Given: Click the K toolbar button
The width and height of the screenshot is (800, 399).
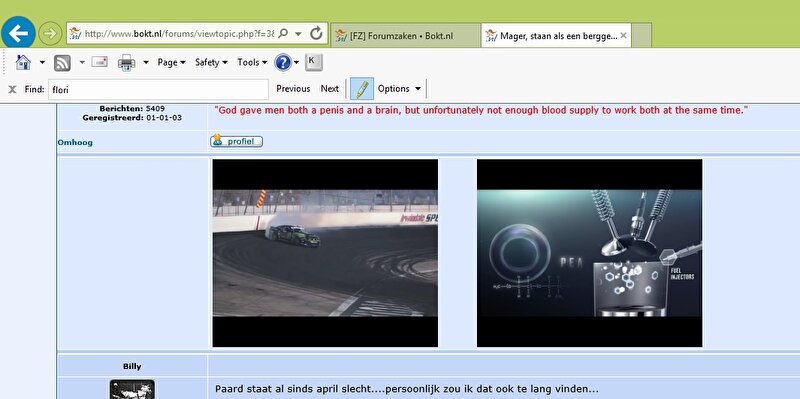Looking at the screenshot, I should (313, 62).
